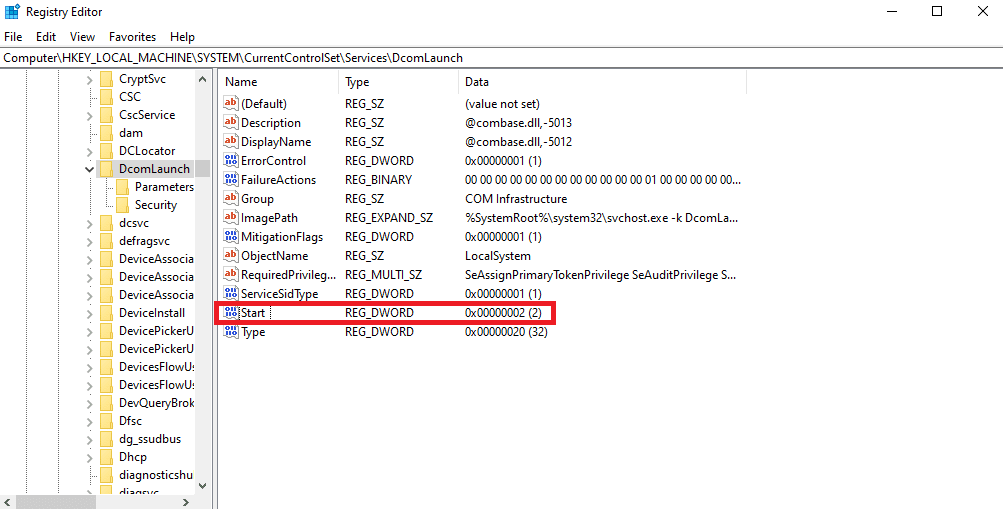Expand the DCLocator key

(x=89, y=151)
